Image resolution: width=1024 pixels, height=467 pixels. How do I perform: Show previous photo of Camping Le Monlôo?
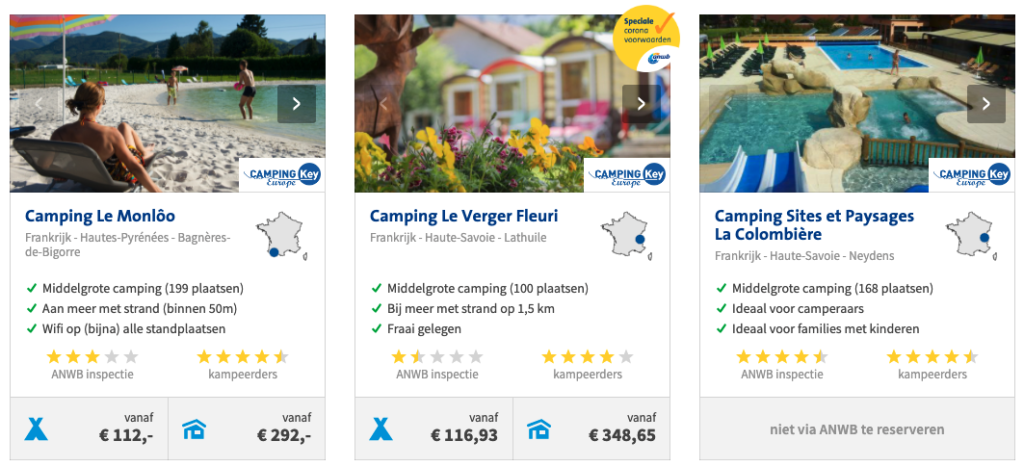pos(40,104)
